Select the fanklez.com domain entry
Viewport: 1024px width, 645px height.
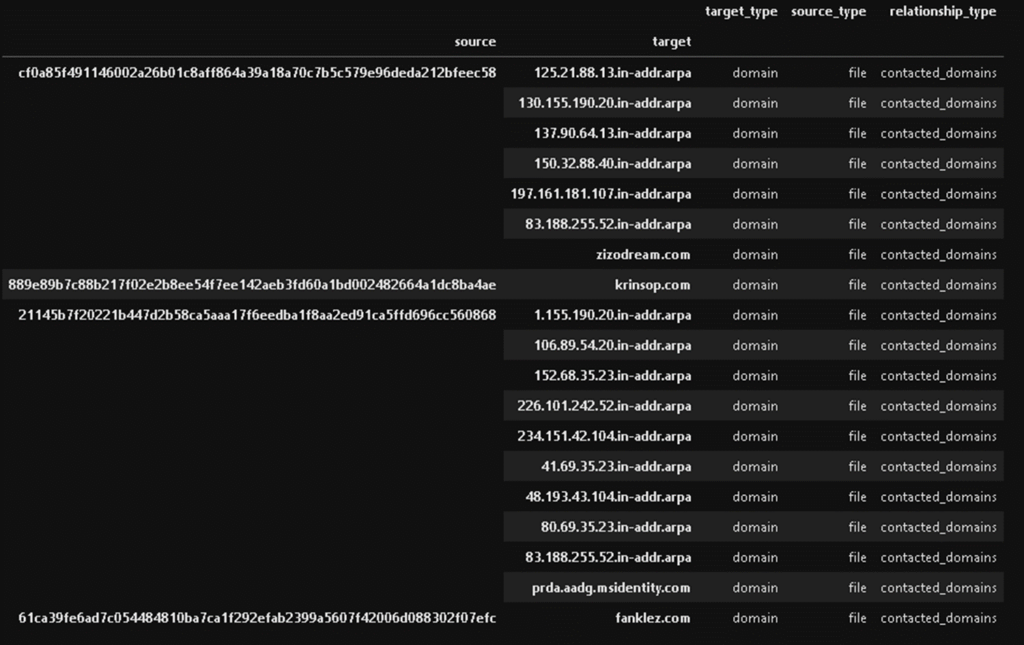click(653, 618)
